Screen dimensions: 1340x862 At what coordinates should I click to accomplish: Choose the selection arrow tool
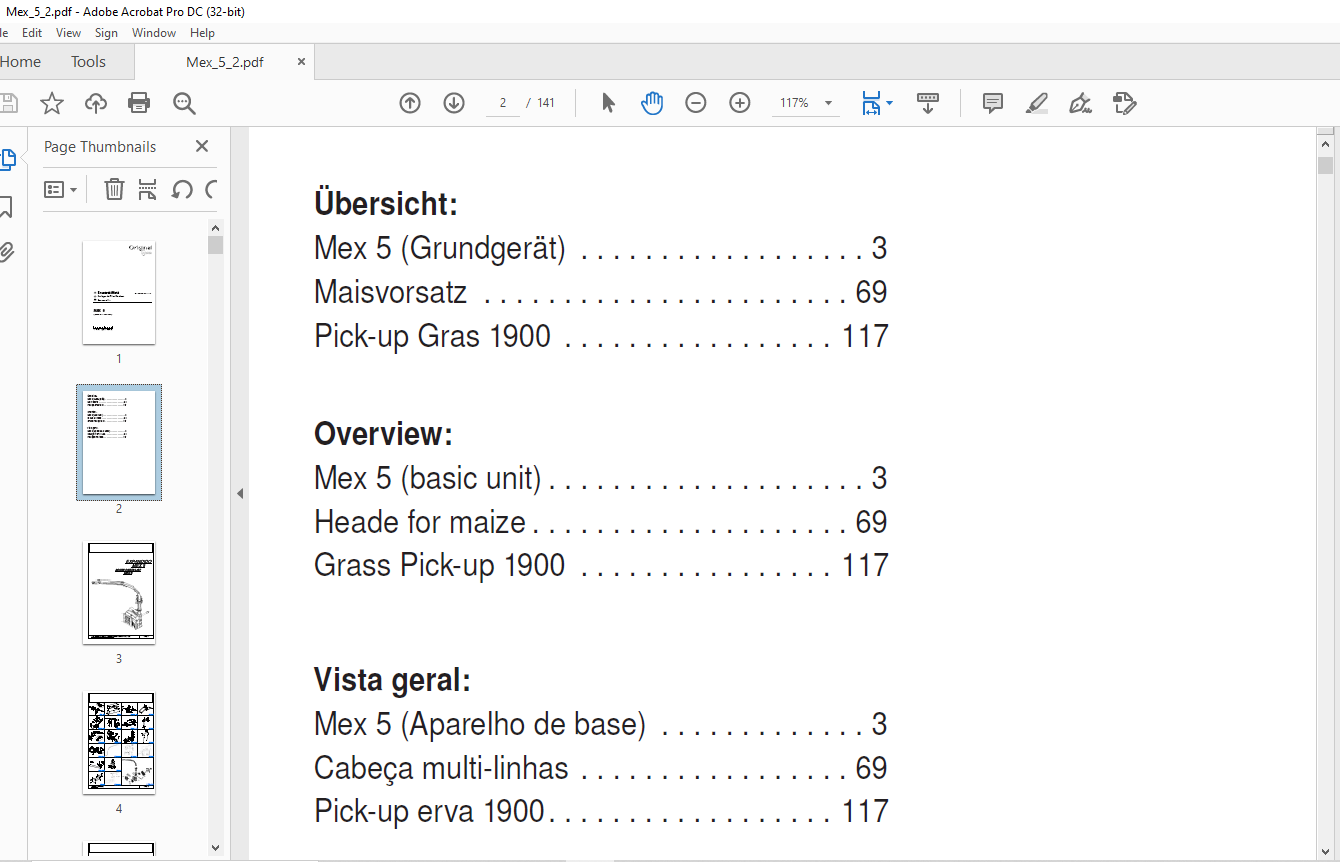(x=608, y=103)
